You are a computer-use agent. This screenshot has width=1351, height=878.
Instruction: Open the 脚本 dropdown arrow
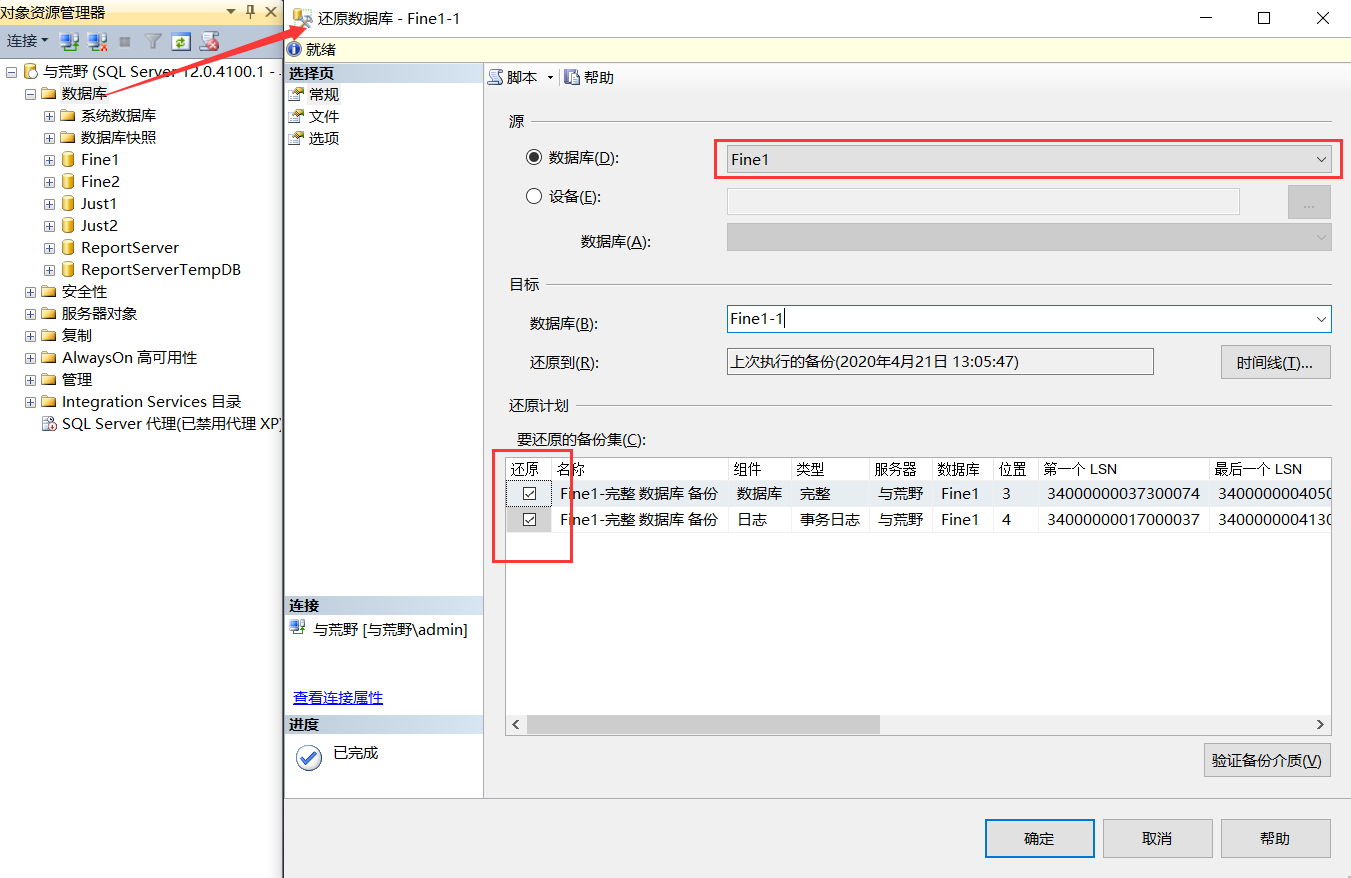550,77
